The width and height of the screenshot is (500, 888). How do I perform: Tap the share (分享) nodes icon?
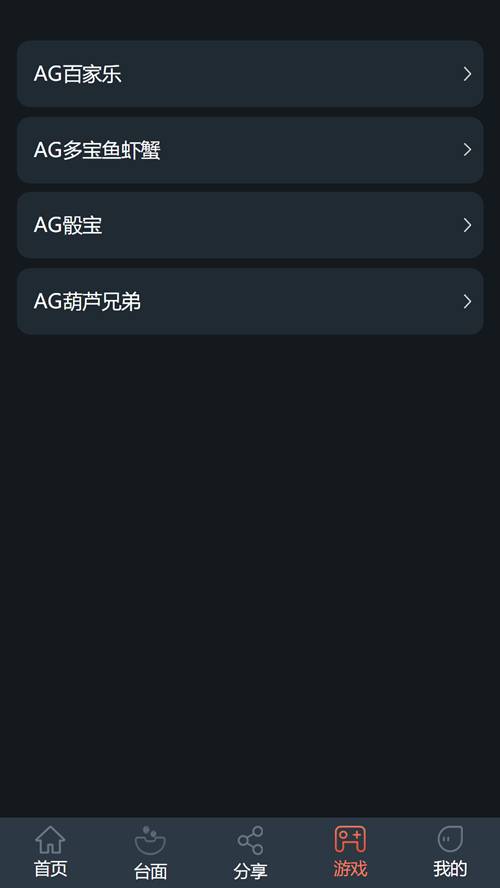(x=250, y=840)
